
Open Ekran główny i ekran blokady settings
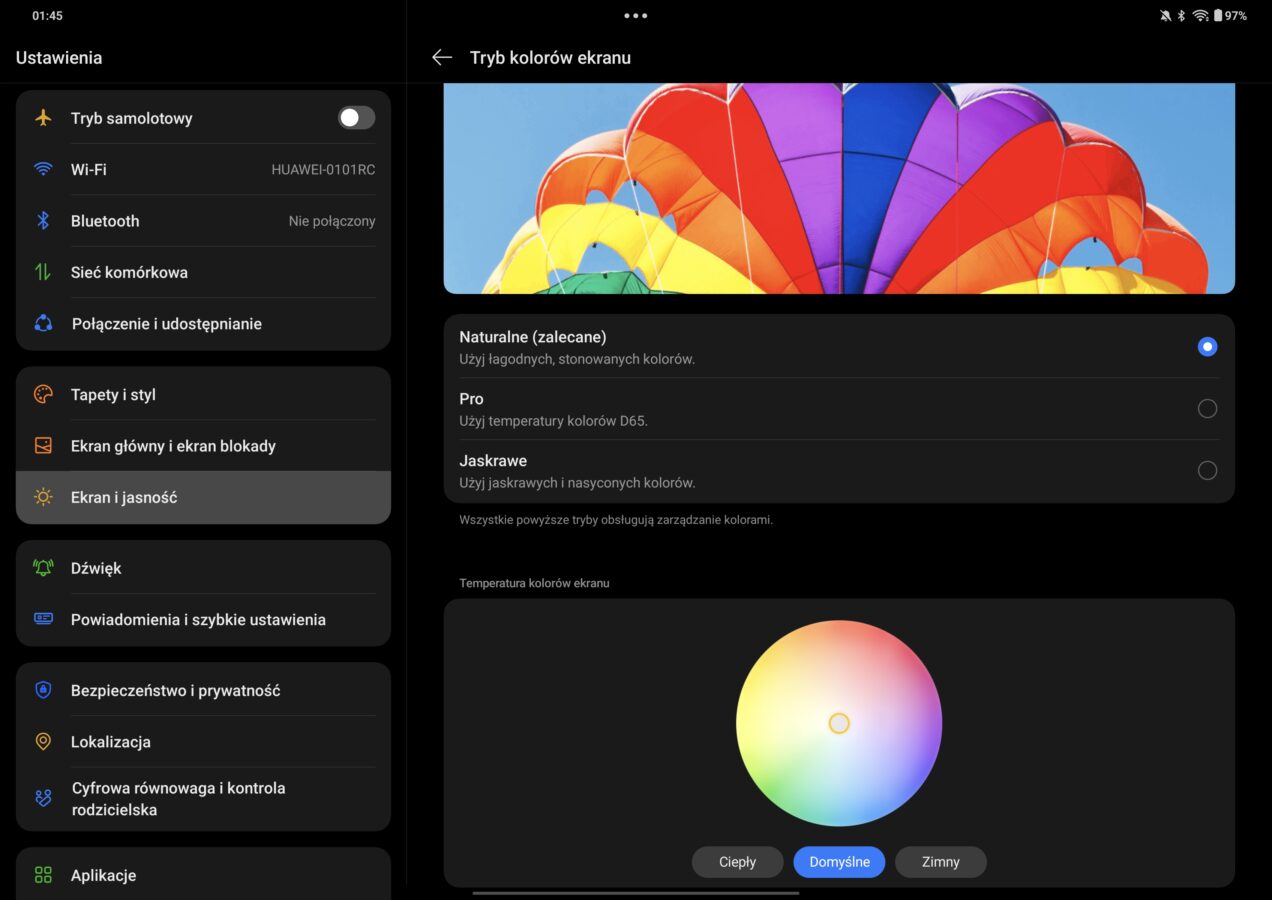[203, 446]
